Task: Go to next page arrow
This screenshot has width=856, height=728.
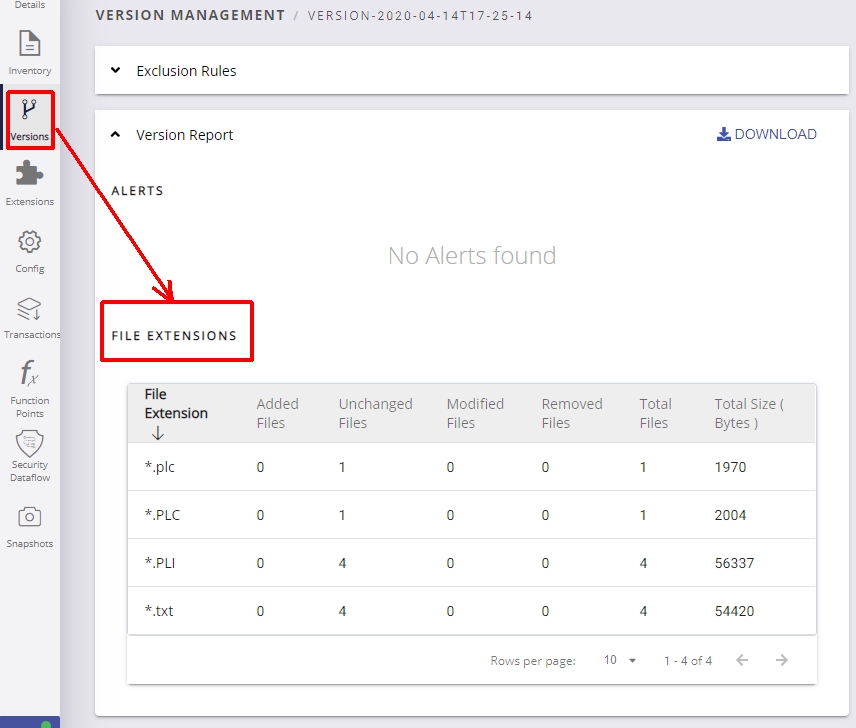Action: click(782, 660)
